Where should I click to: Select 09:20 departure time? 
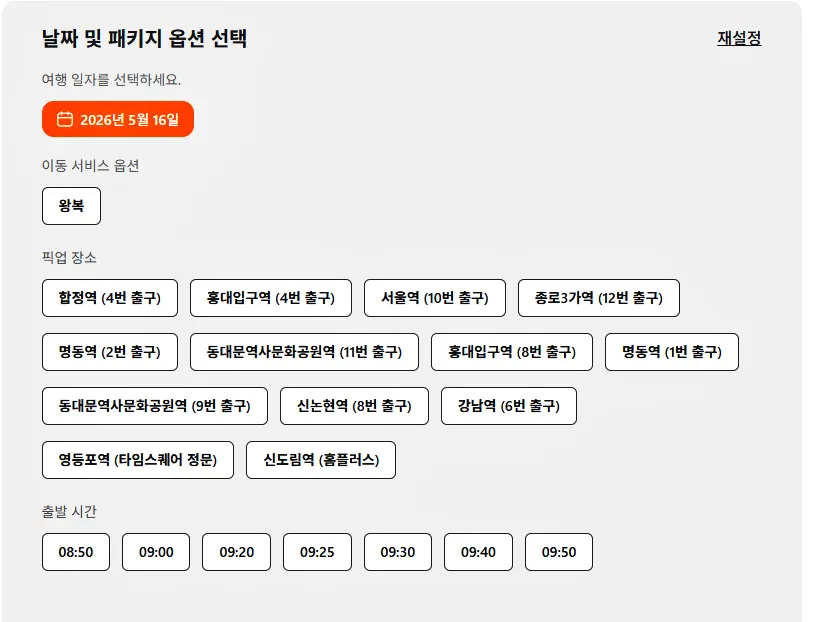point(237,552)
